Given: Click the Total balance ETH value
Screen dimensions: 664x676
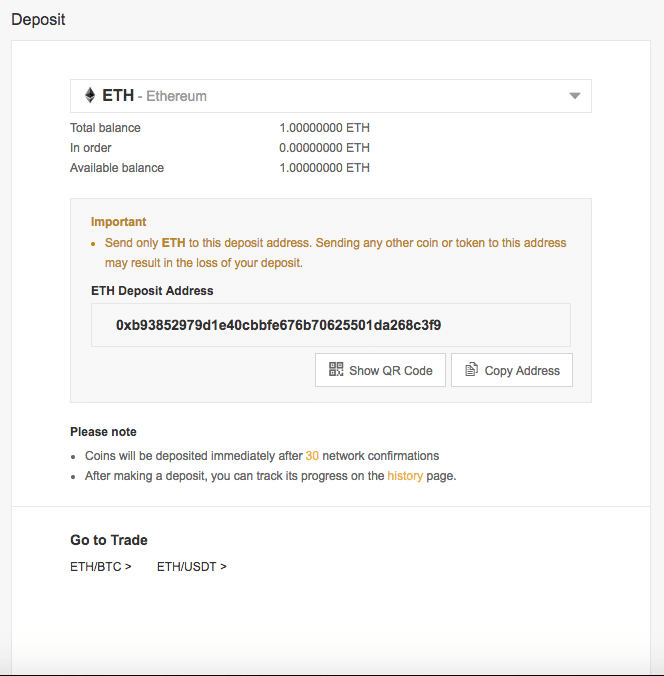Looking at the screenshot, I should (324, 128).
